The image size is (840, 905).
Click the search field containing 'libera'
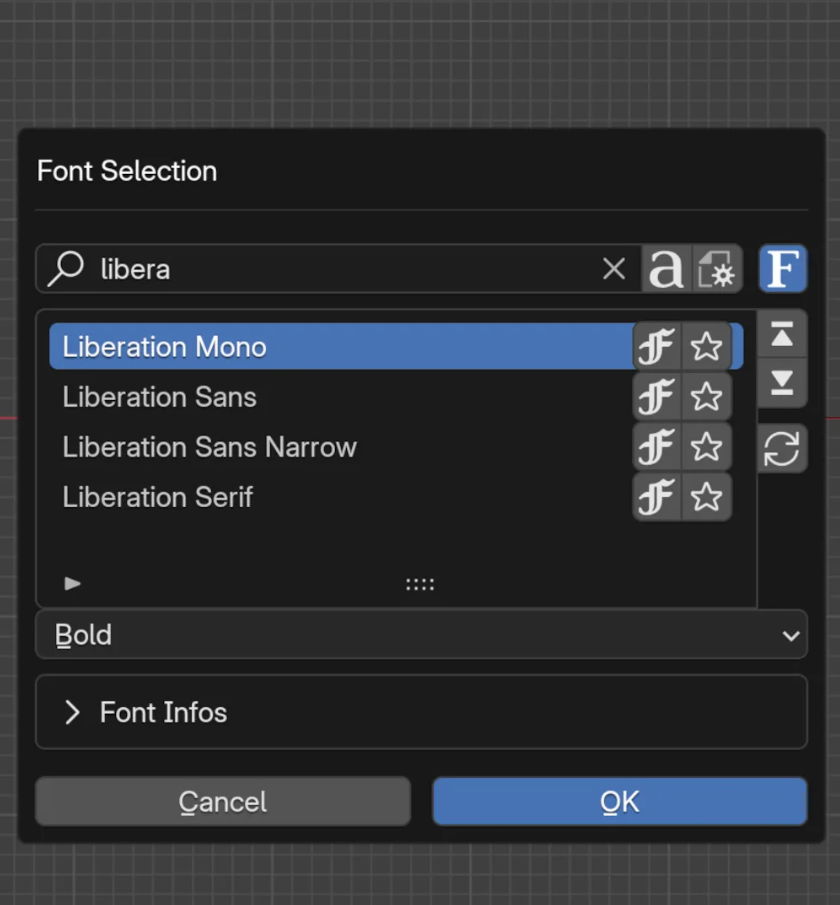coord(338,269)
